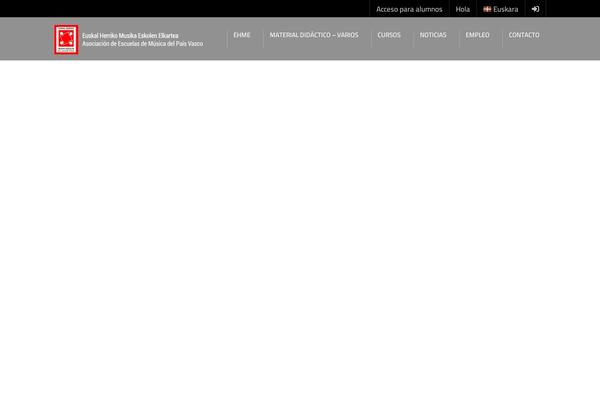This screenshot has width=600, height=400.
Task: Go to the Contacto page
Action: click(x=524, y=35)
